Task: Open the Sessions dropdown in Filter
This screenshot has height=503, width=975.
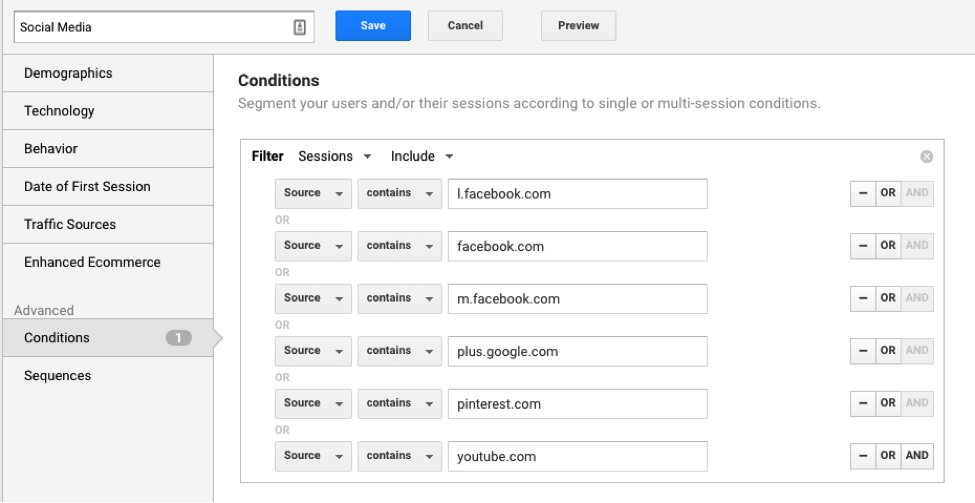Action: point(335,157)
